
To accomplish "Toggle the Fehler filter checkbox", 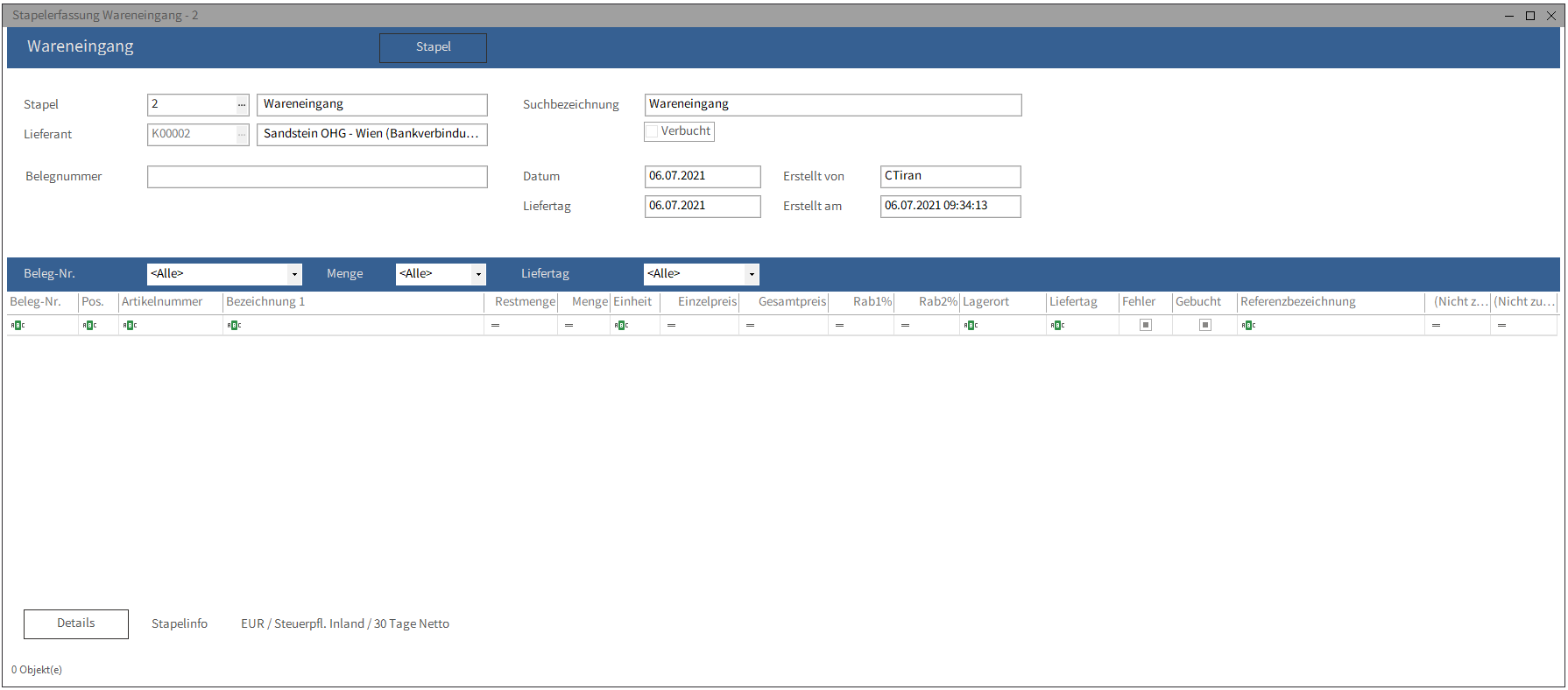I will (1145, 325).
